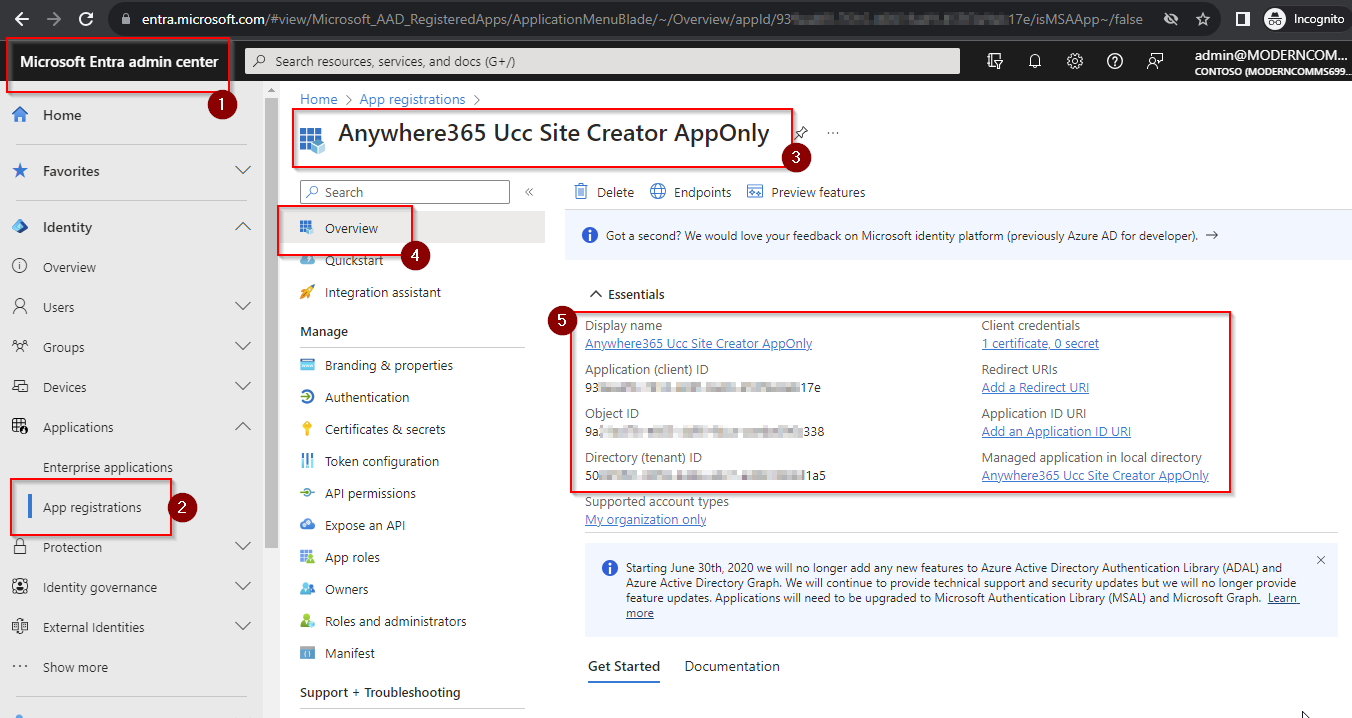
Task: Open the settings gear icon
Action: point(1075,61)
